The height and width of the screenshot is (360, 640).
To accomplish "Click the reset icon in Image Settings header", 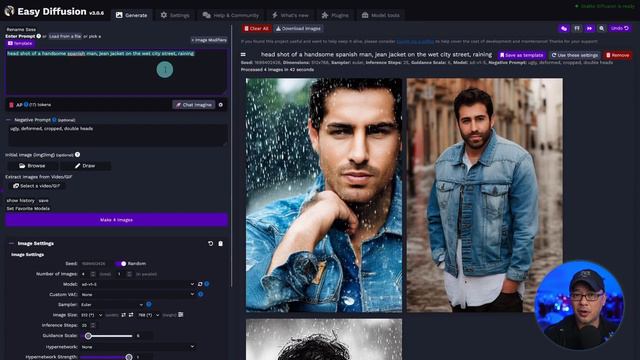I will pos(211,244).
